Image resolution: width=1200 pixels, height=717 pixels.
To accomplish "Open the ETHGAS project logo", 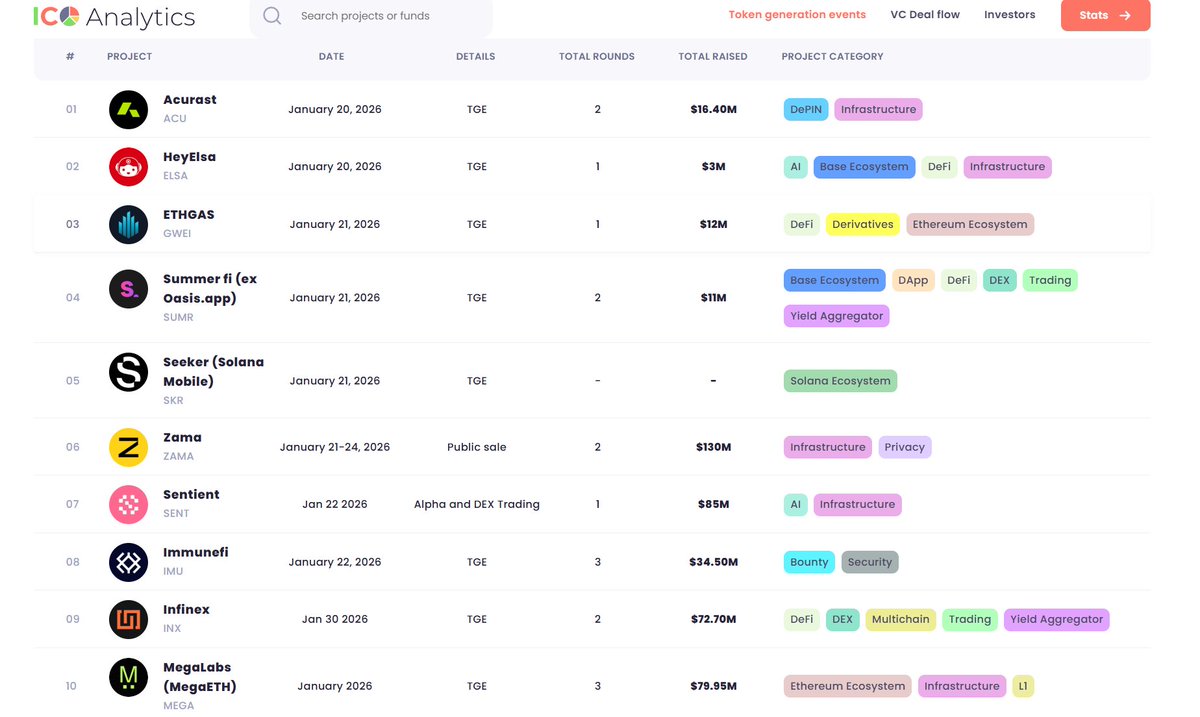I will (x=128, y=224).
